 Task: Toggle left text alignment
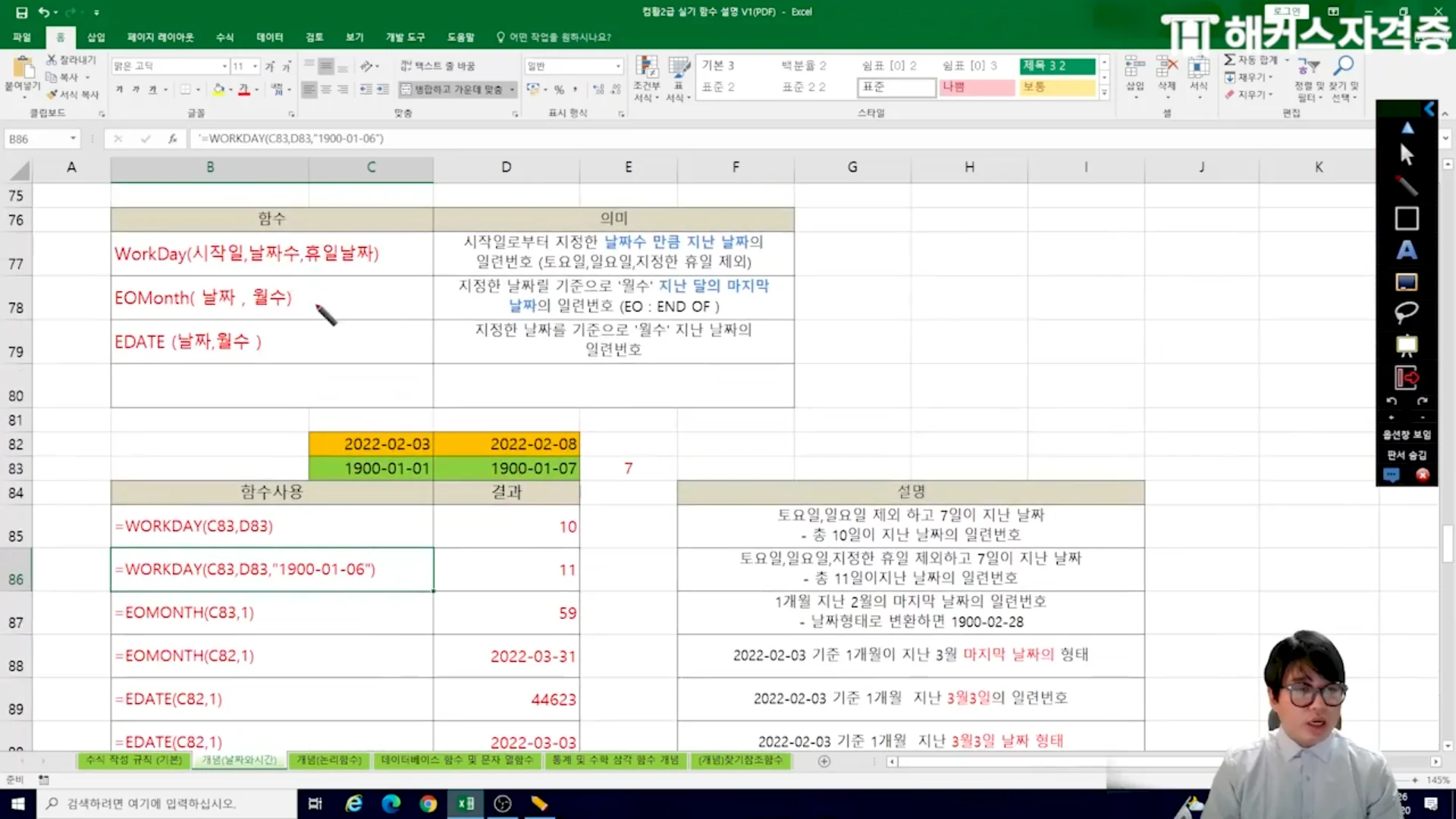(x=309, y=89)
